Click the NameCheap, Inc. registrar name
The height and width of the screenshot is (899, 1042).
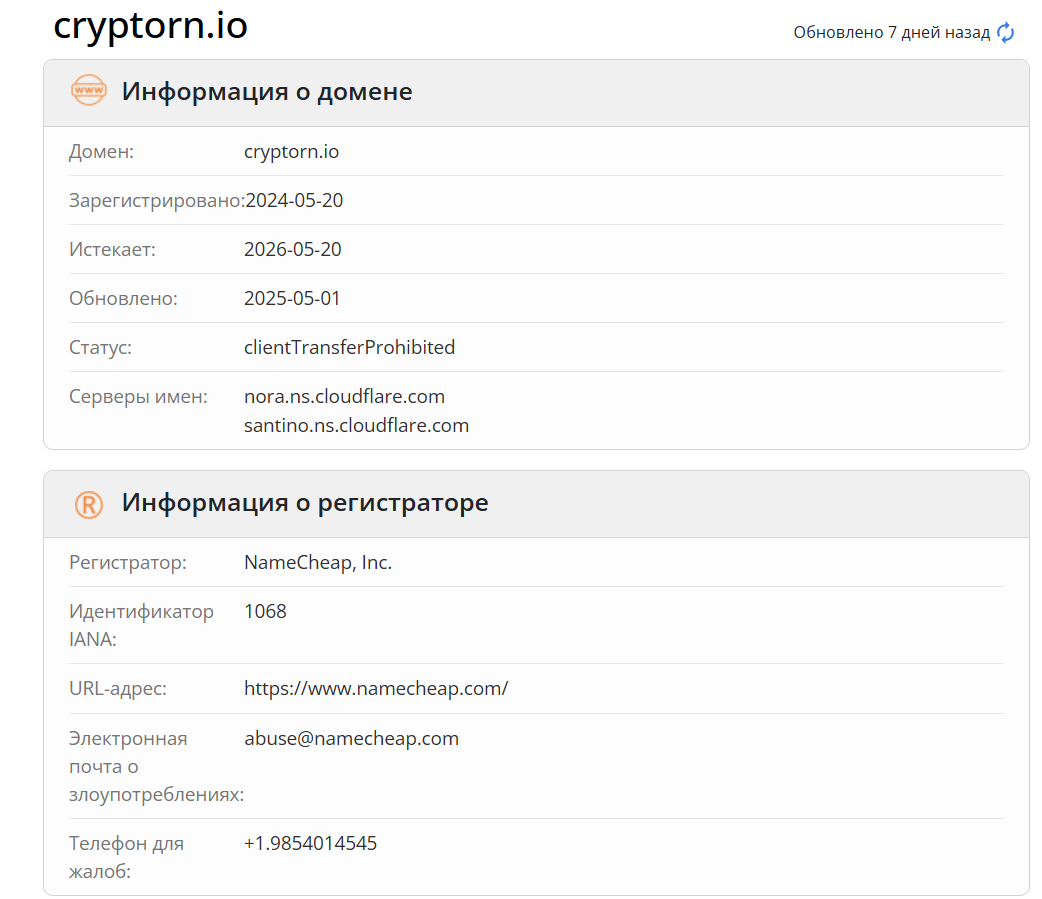[318, 563]
